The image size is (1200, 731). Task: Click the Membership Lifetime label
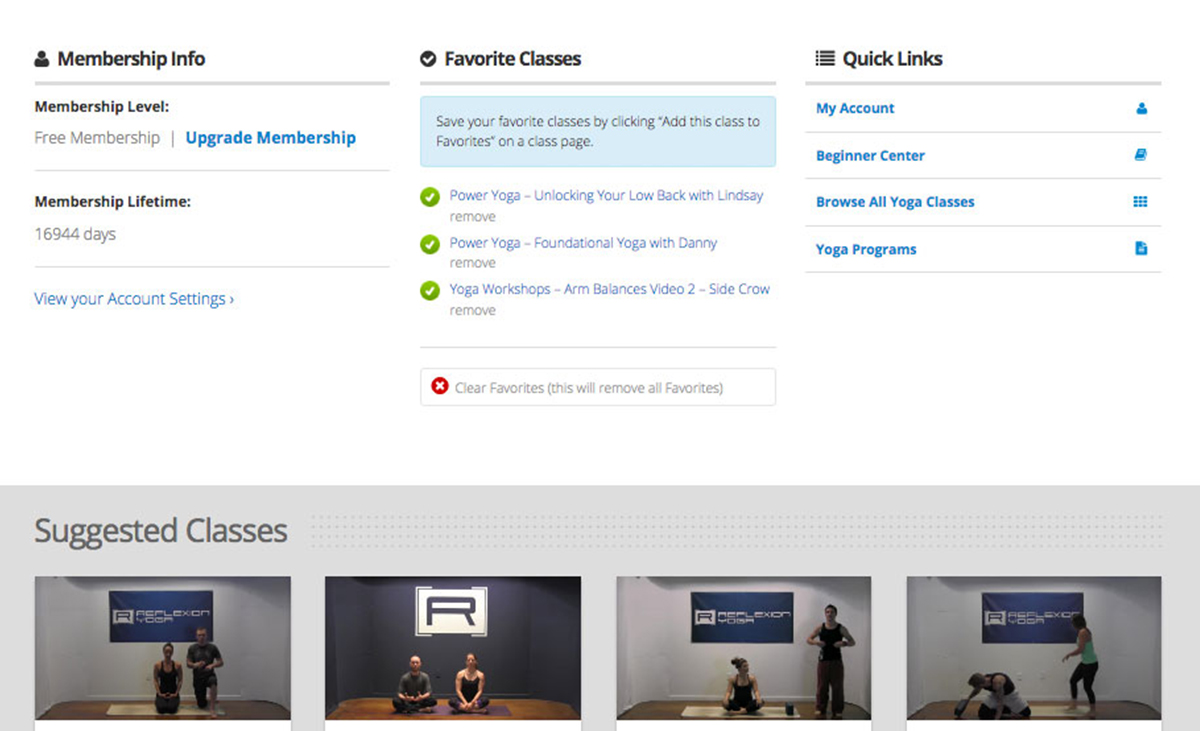113,201
